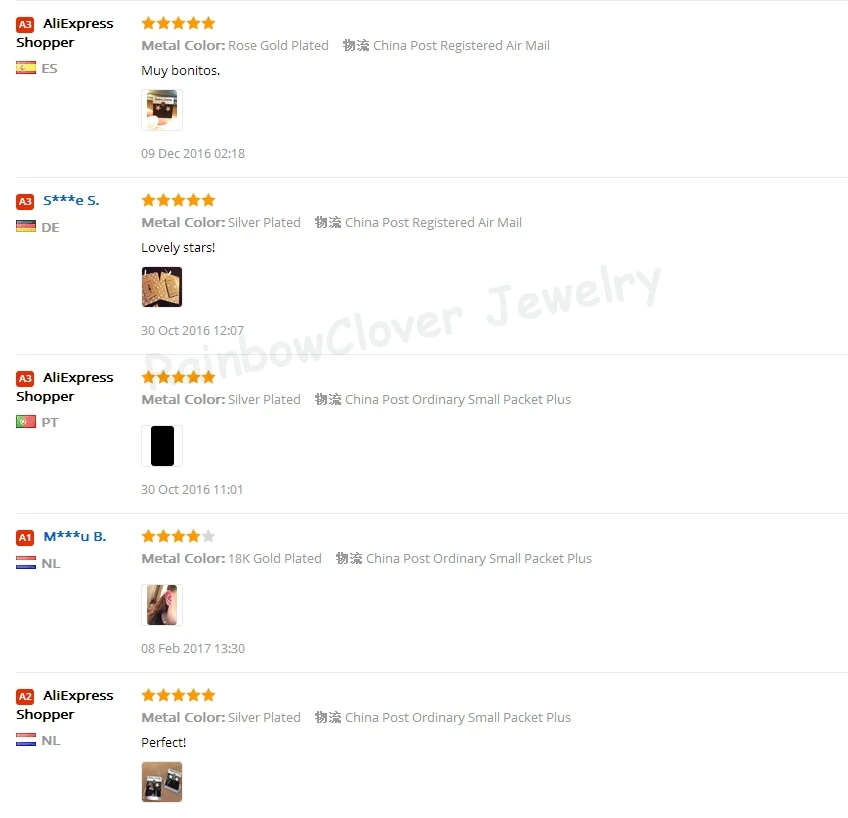Click the A1 badge next to M***u B.
848x818 pixels.
click(25, 537)
